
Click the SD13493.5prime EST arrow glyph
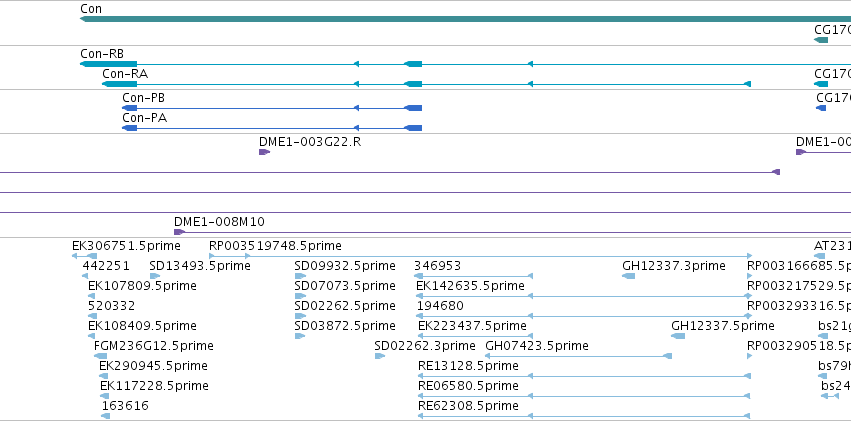(x=155, y=276)
